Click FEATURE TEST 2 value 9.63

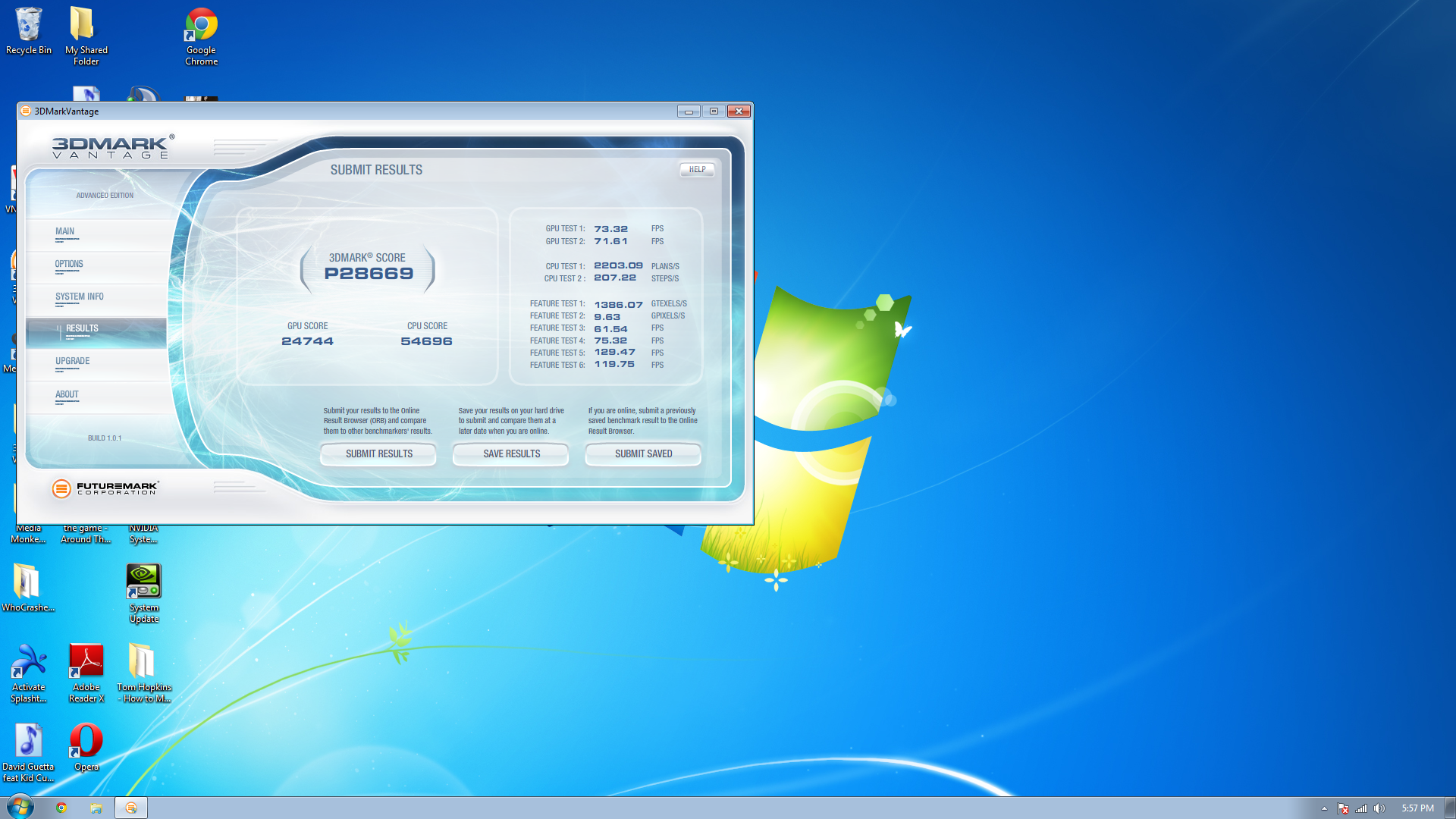point(607,317)
